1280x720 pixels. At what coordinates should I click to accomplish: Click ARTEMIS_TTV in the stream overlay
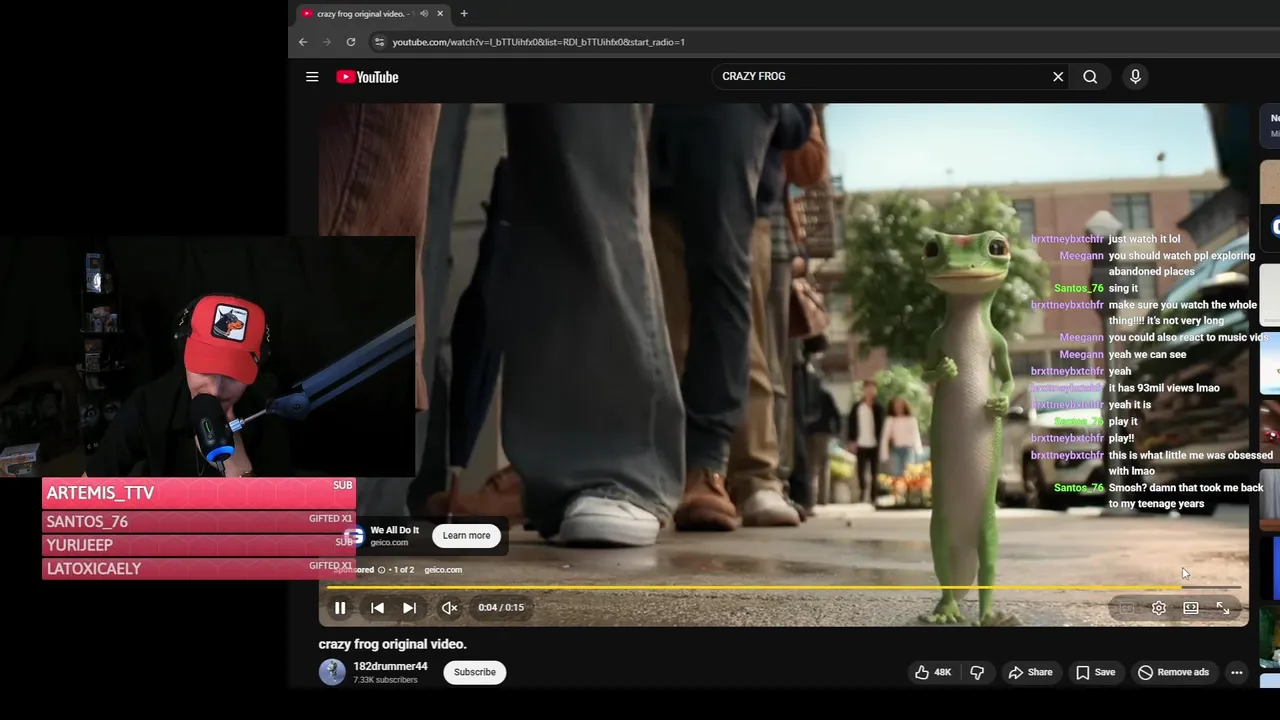click(100, 493)
